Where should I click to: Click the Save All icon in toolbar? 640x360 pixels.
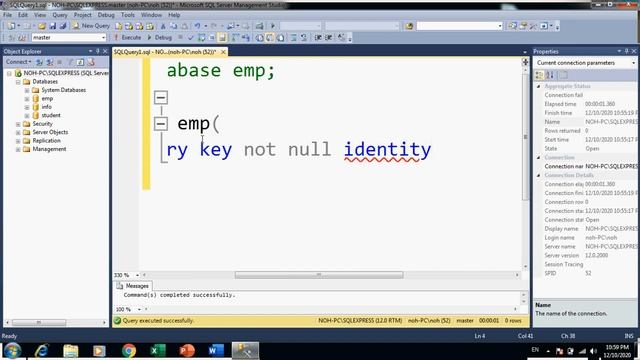coord(63,26)
